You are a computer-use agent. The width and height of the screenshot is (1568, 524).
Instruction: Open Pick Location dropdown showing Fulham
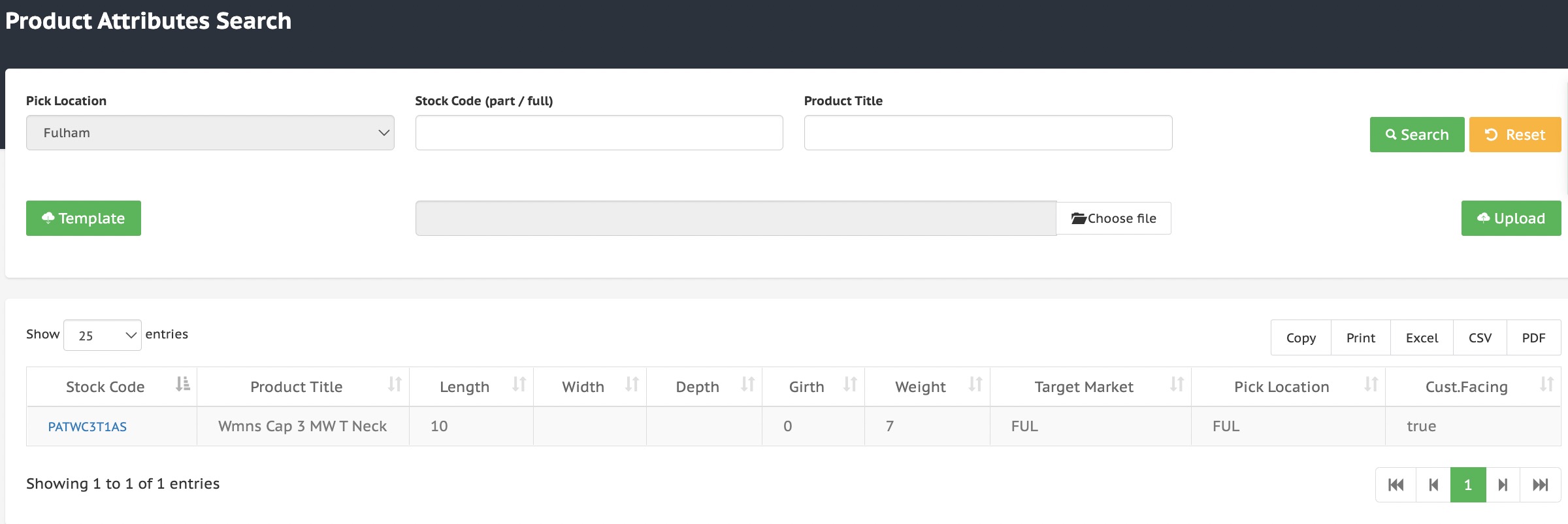(x=210, y=133)
